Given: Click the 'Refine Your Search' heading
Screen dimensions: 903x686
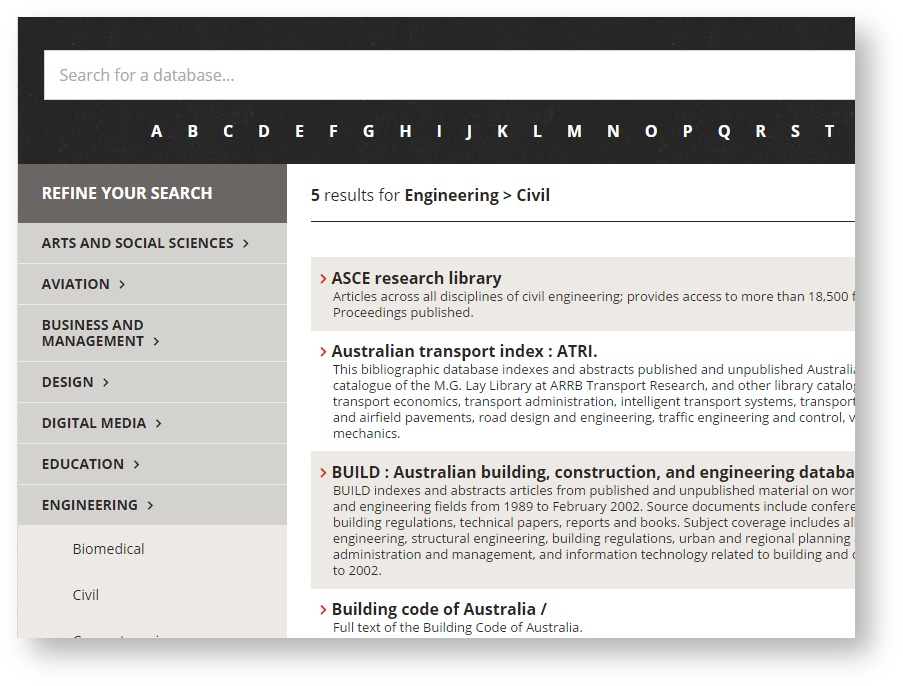Looking at the screenshot, I should [127, 193].
